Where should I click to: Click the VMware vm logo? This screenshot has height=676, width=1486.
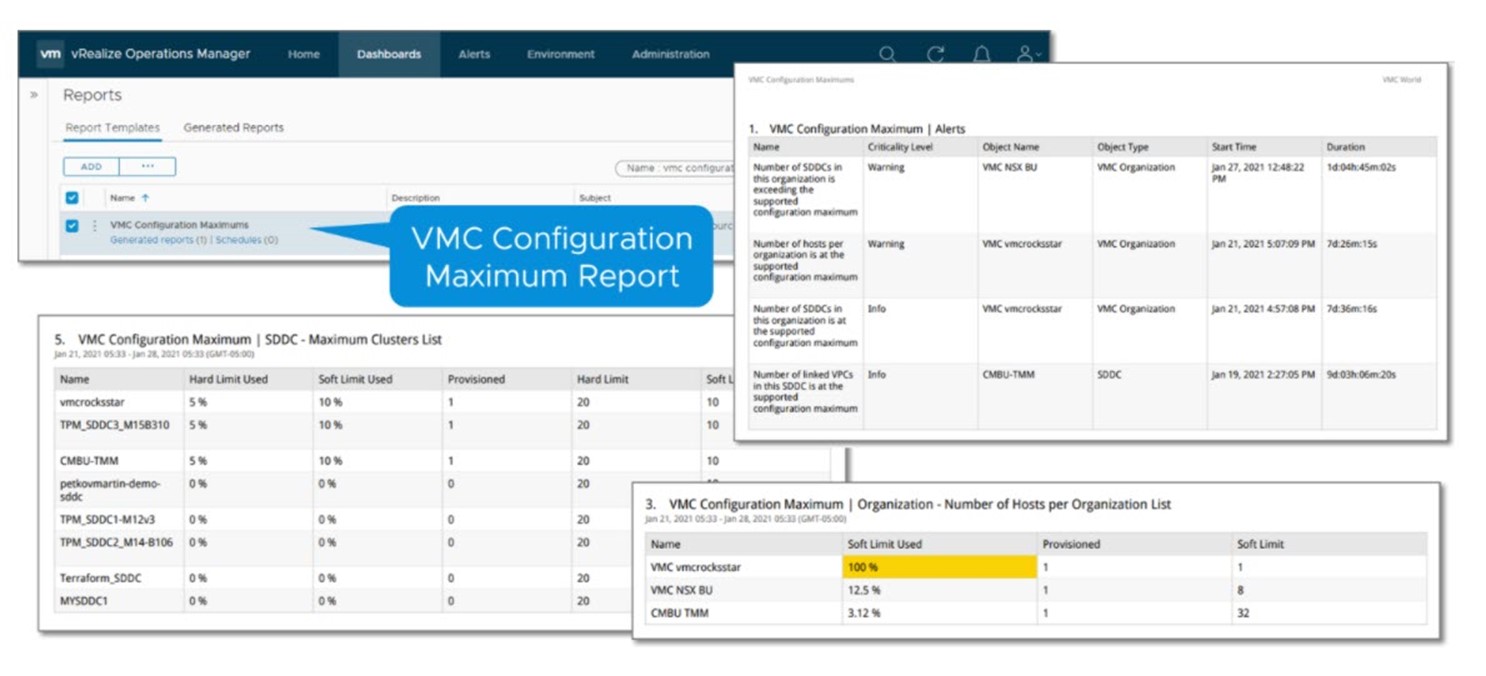[x=50, y=54]
